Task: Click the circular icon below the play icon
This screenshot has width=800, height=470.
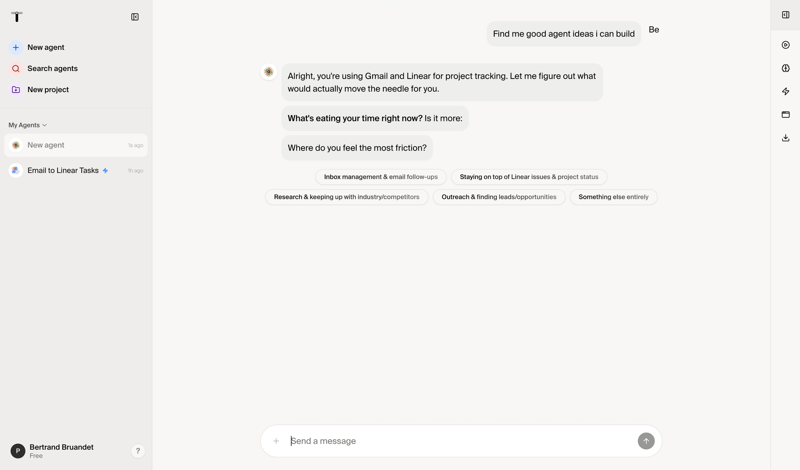Action: pyautogui.click(x=786, y=68)
